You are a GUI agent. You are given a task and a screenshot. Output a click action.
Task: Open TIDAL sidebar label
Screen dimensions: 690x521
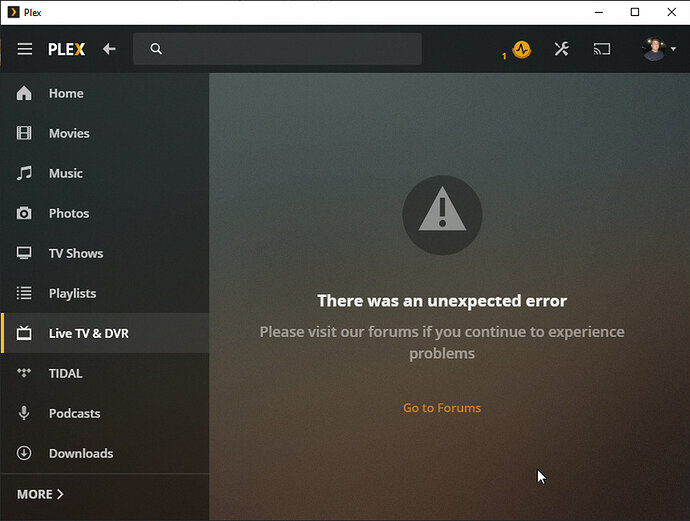(x=66, y=374)
